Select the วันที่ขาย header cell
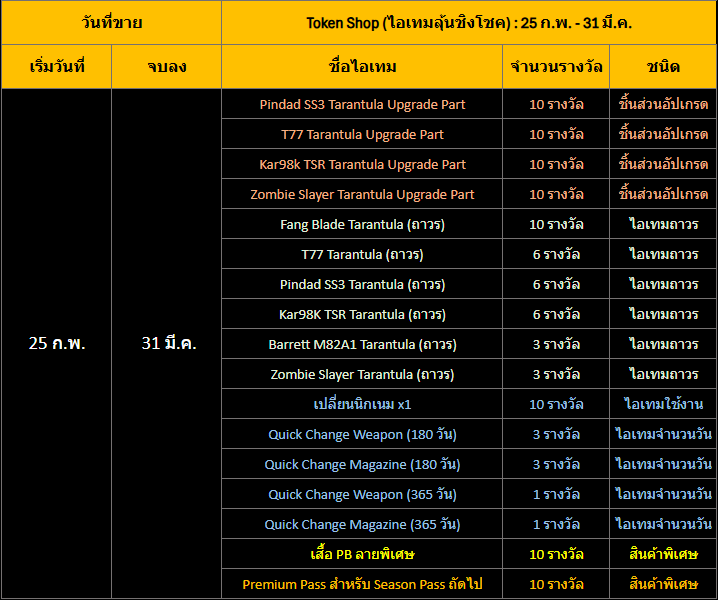 [111, 22]
